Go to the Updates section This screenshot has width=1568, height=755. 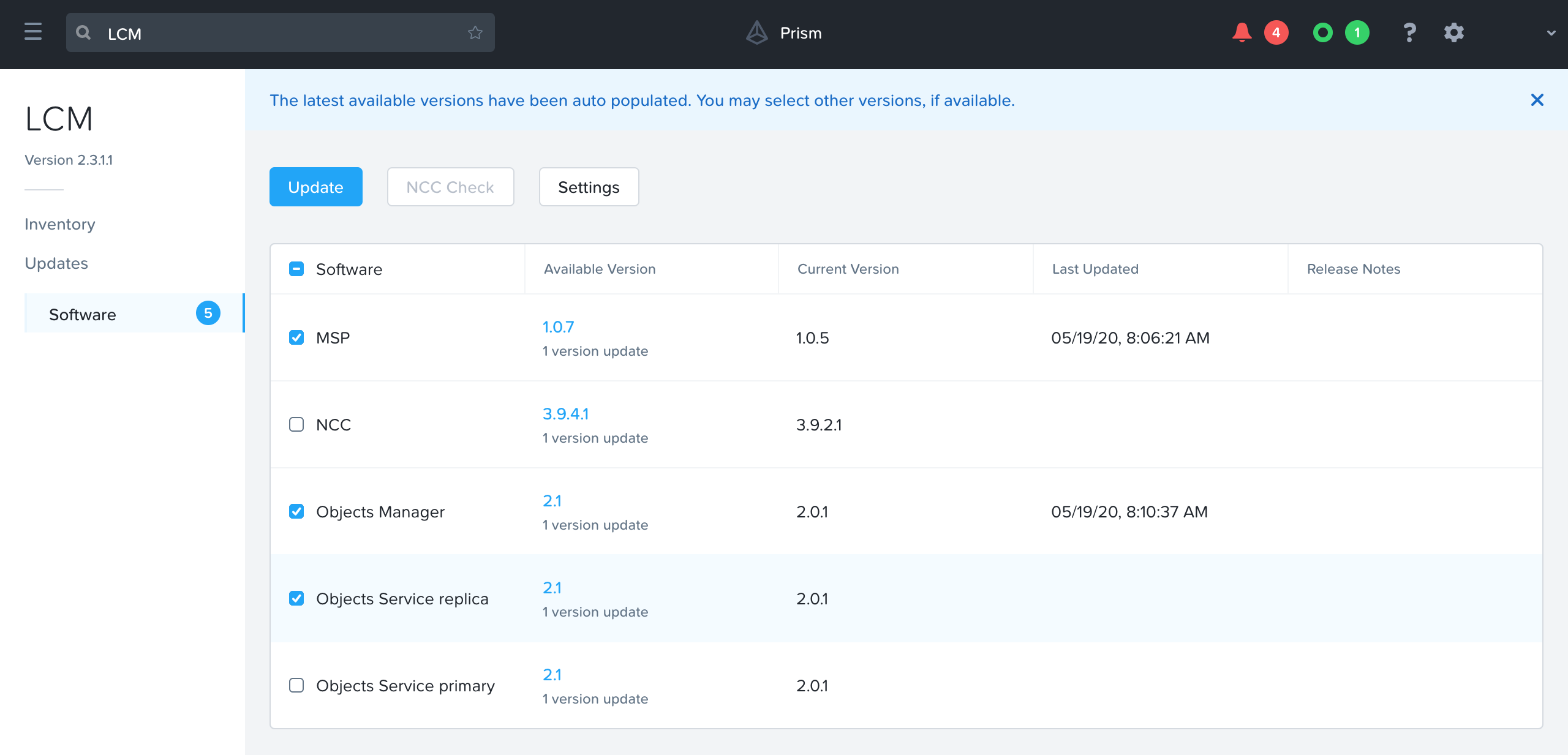point(56,263)
